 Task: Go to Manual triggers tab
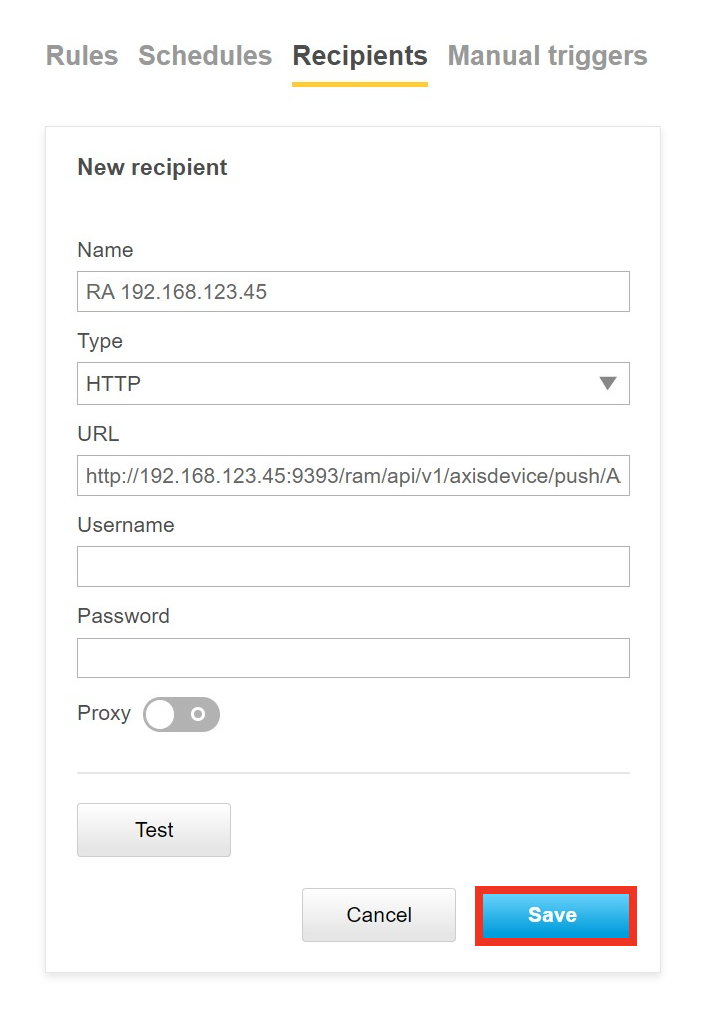547,56
